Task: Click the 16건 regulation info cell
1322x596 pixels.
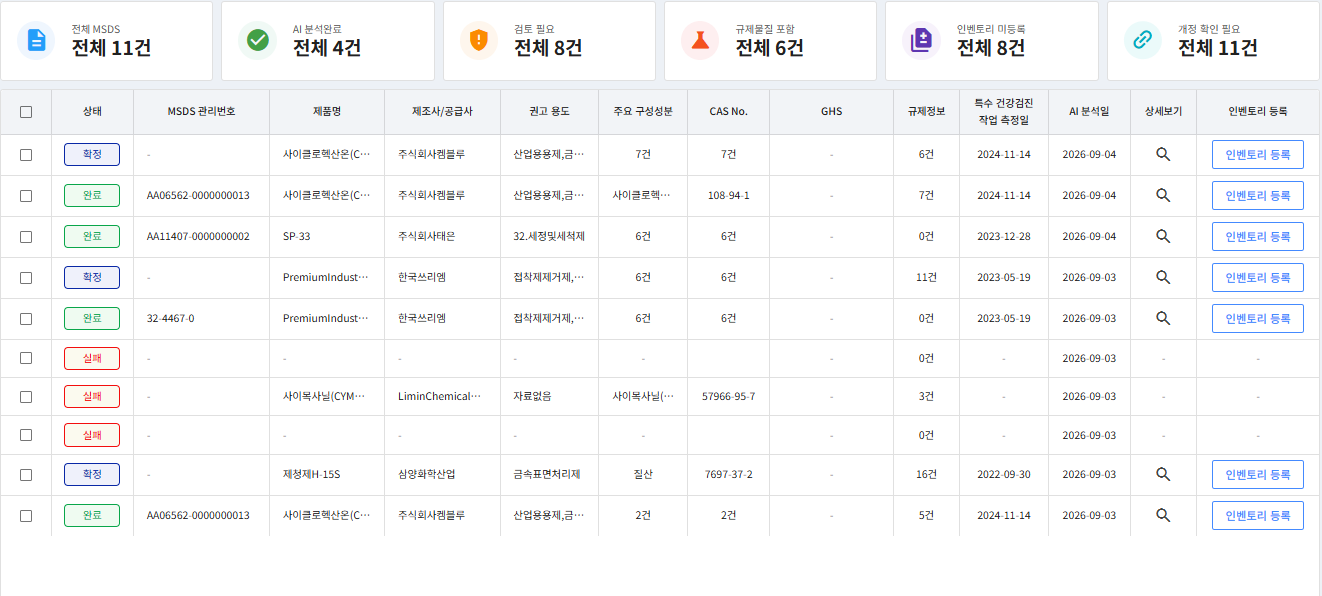Action: click(x=926, y=475)
